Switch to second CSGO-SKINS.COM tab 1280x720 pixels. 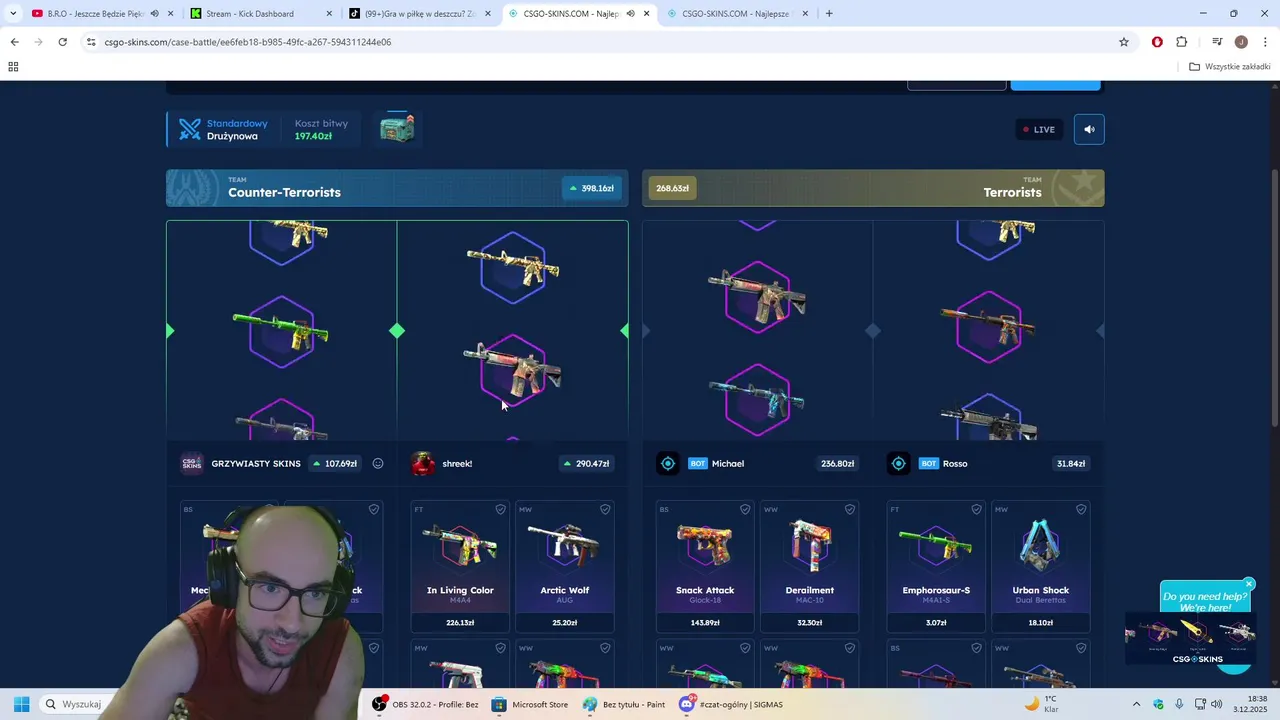pyautogui.click(x=737, y=14)
